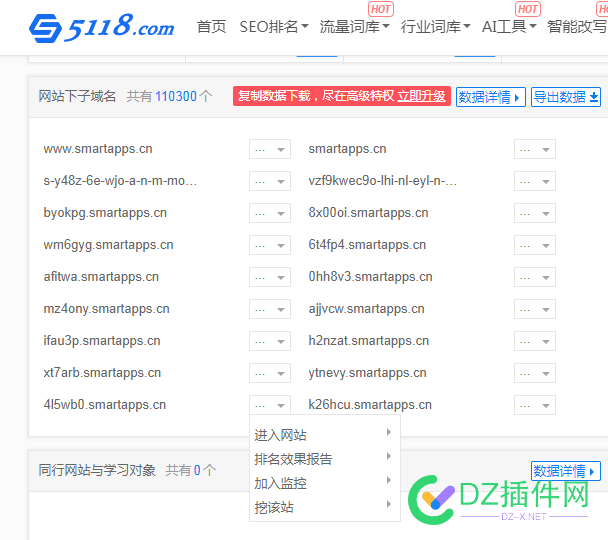Expand dropdown next to www.smartapps.cn
Viewport: 608px width, 540px height.
tap(270, 149)
